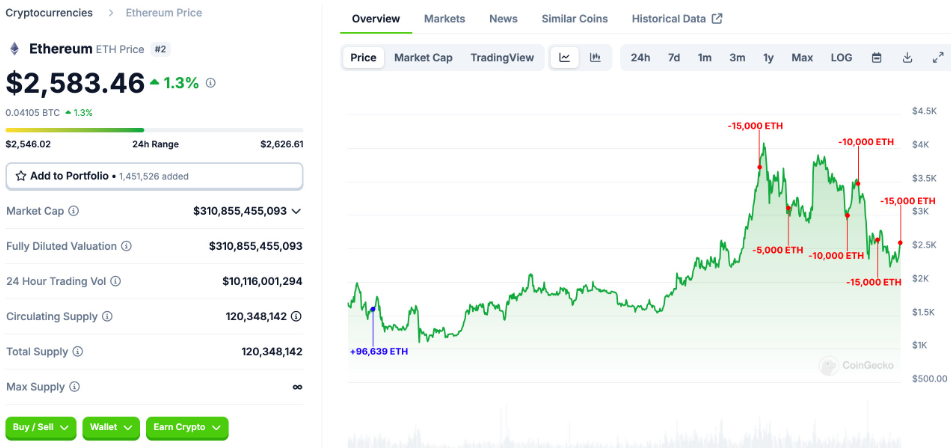
Task: Click the Total Supply info icon
Action: [78, 352]
